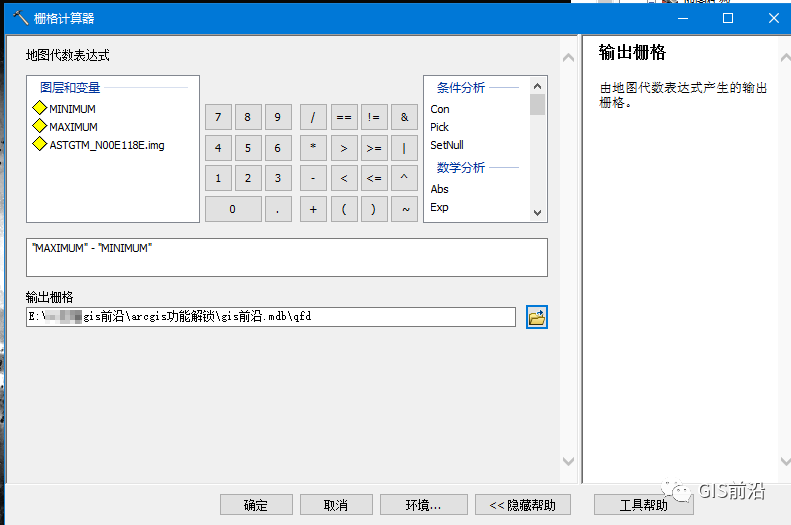The image size is (791, 525).
Task: Click the | boolean OR button
Action: pyautogui.click(x=404, y=148)
